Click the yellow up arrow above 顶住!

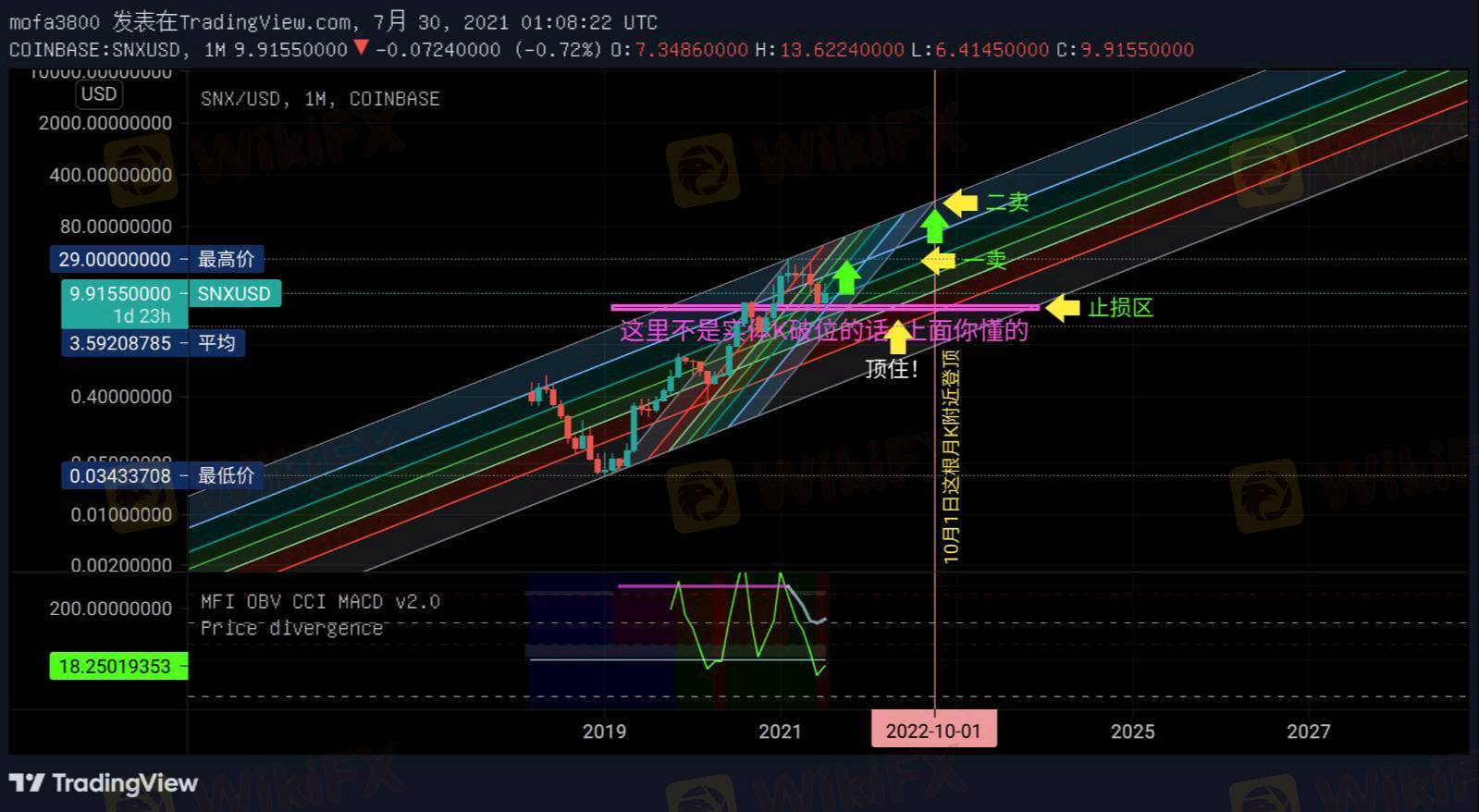pyautogui.click(x=897, y=337)
